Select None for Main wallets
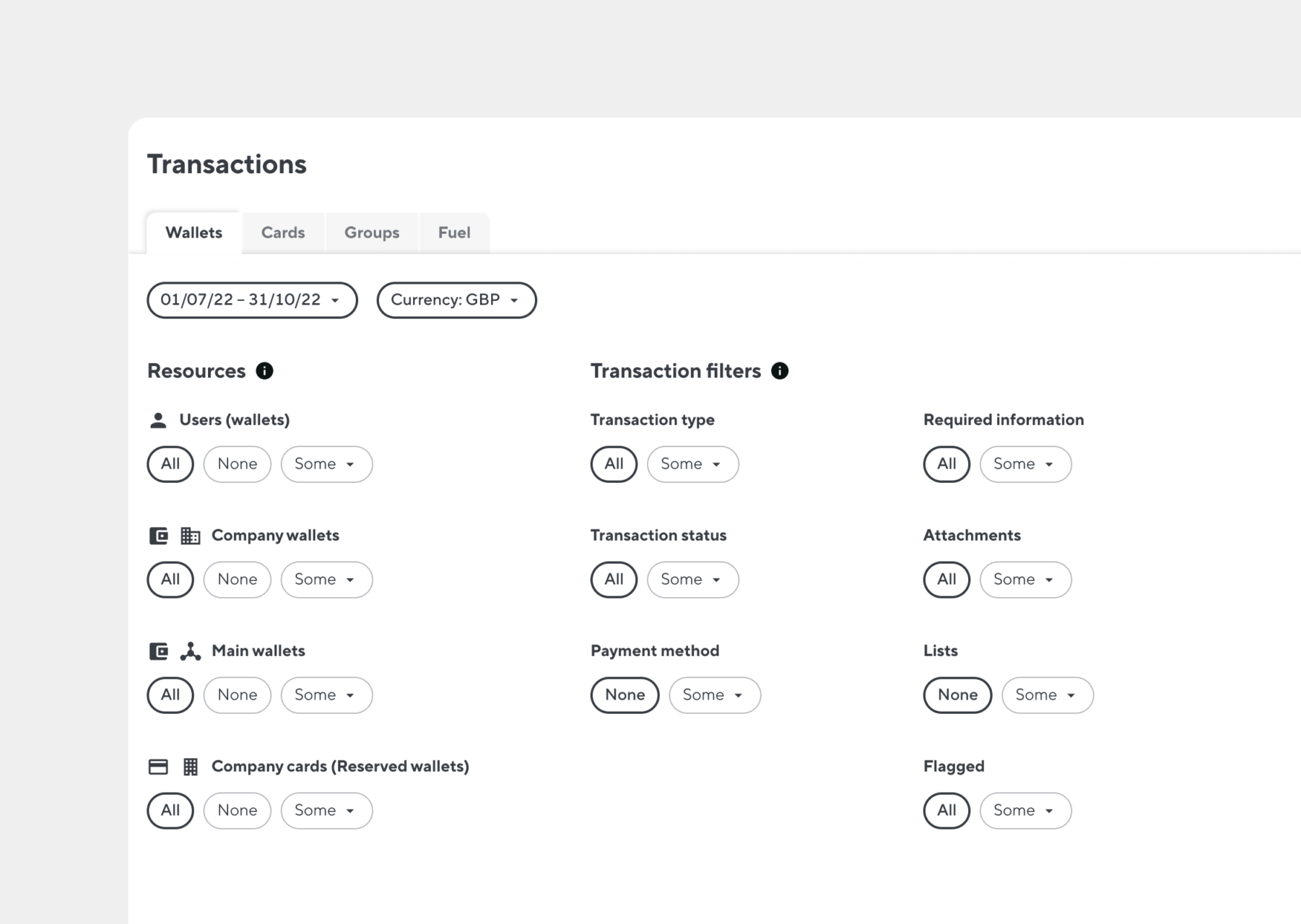 [238, 695]
